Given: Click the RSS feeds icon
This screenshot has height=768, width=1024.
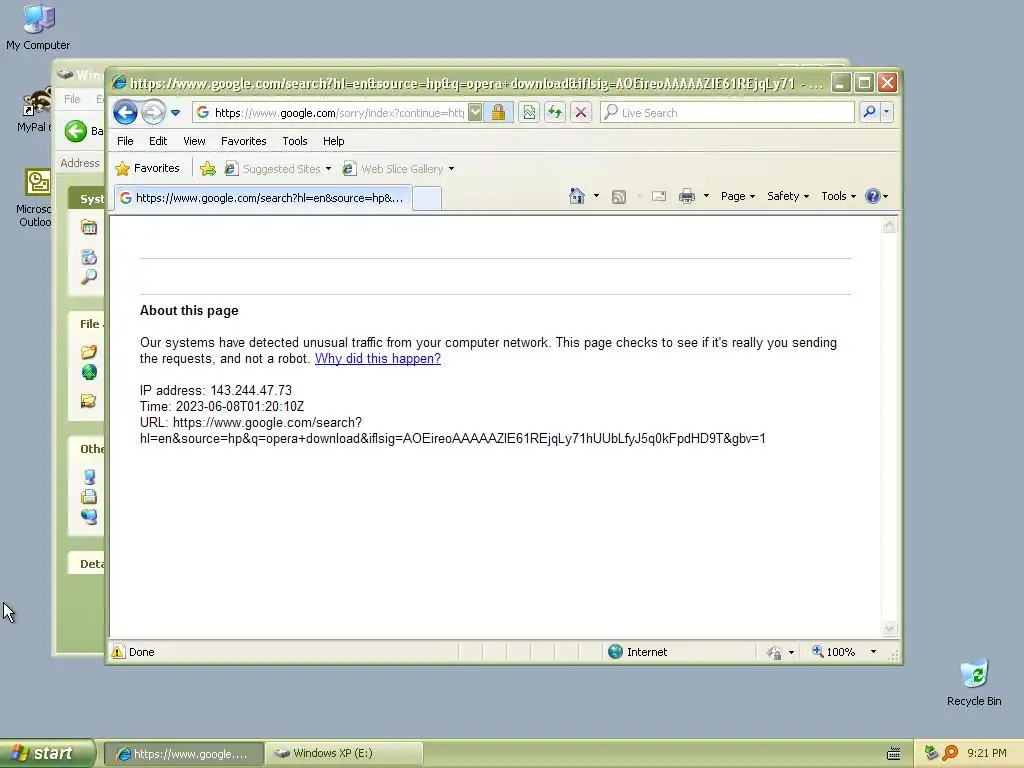Looking at the screenshot, I should coord(618,196).
